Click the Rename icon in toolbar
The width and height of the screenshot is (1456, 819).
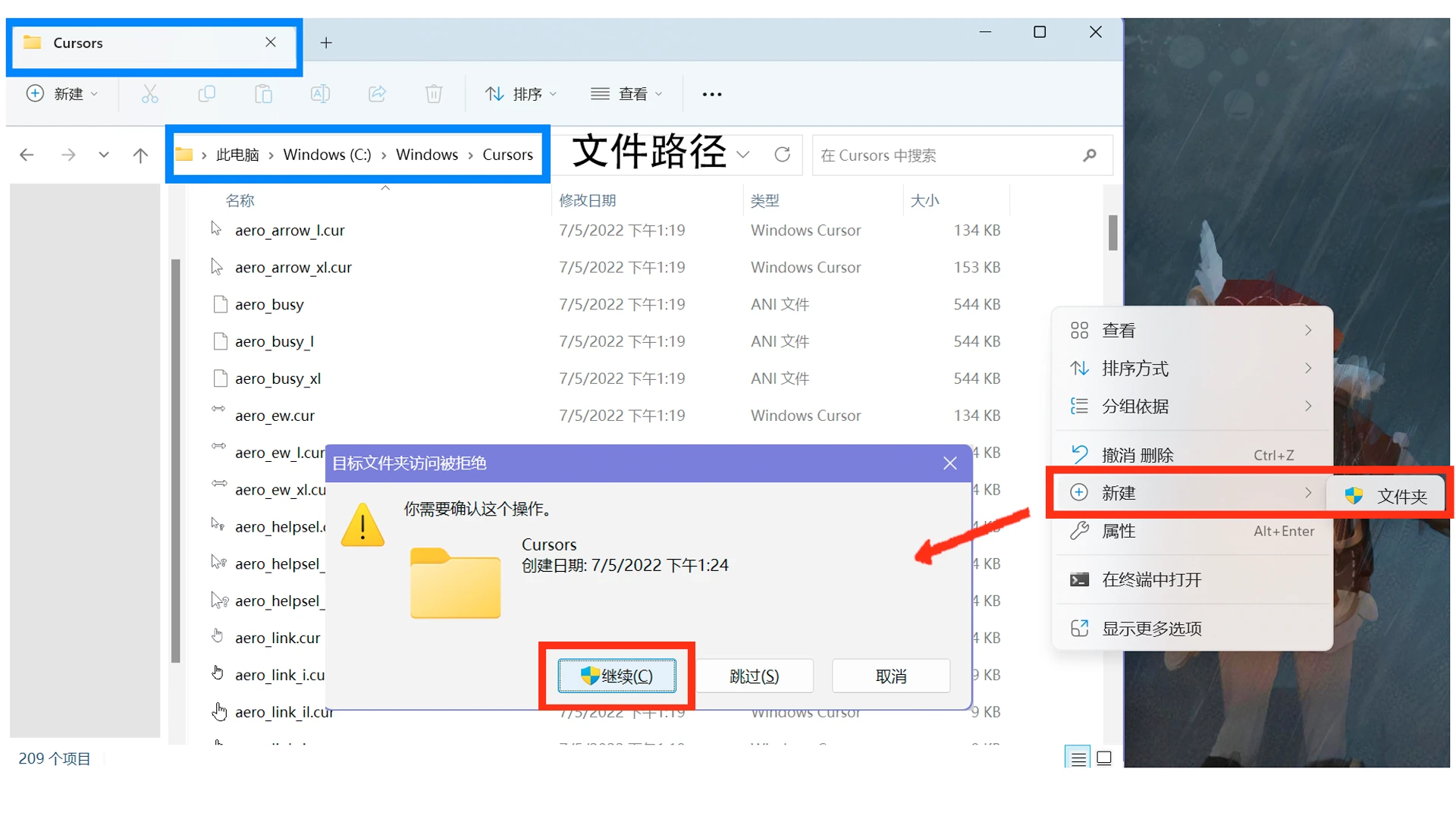(x=320, y=94)
